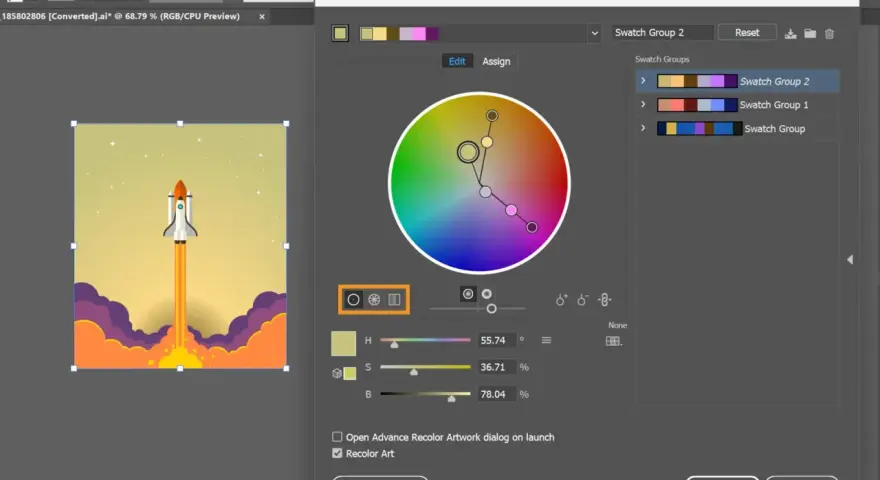Expand Swatch Group 1
Viewport: 880px width, 480px height.
point(643,104)
